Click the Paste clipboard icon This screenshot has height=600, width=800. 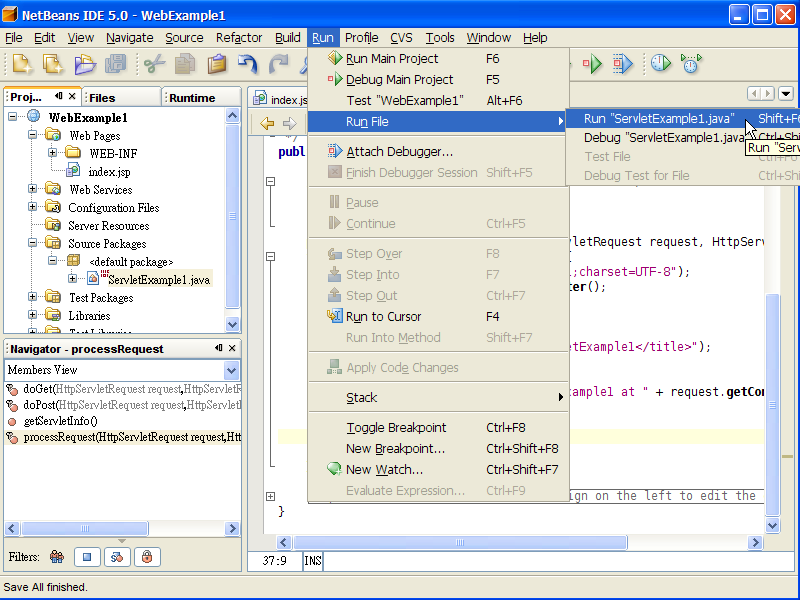[x=216, y=64]
